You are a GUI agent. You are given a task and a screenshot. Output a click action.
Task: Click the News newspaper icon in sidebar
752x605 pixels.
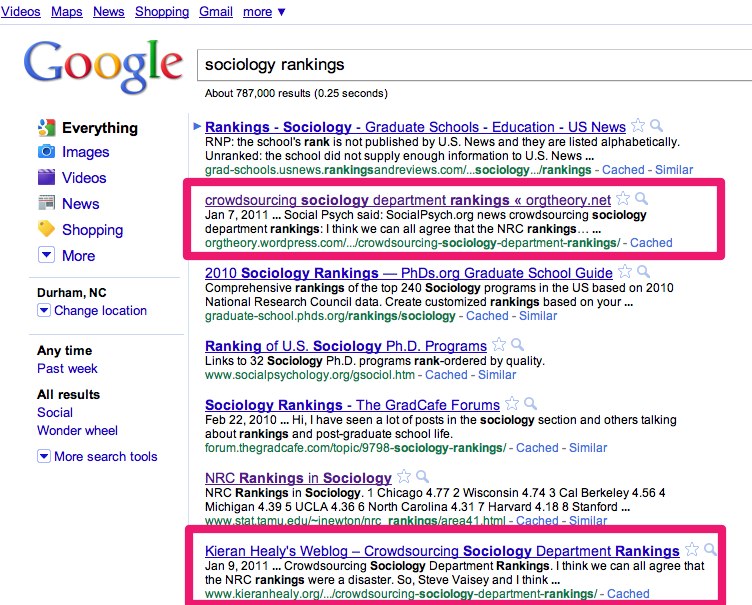click(47, 203)
